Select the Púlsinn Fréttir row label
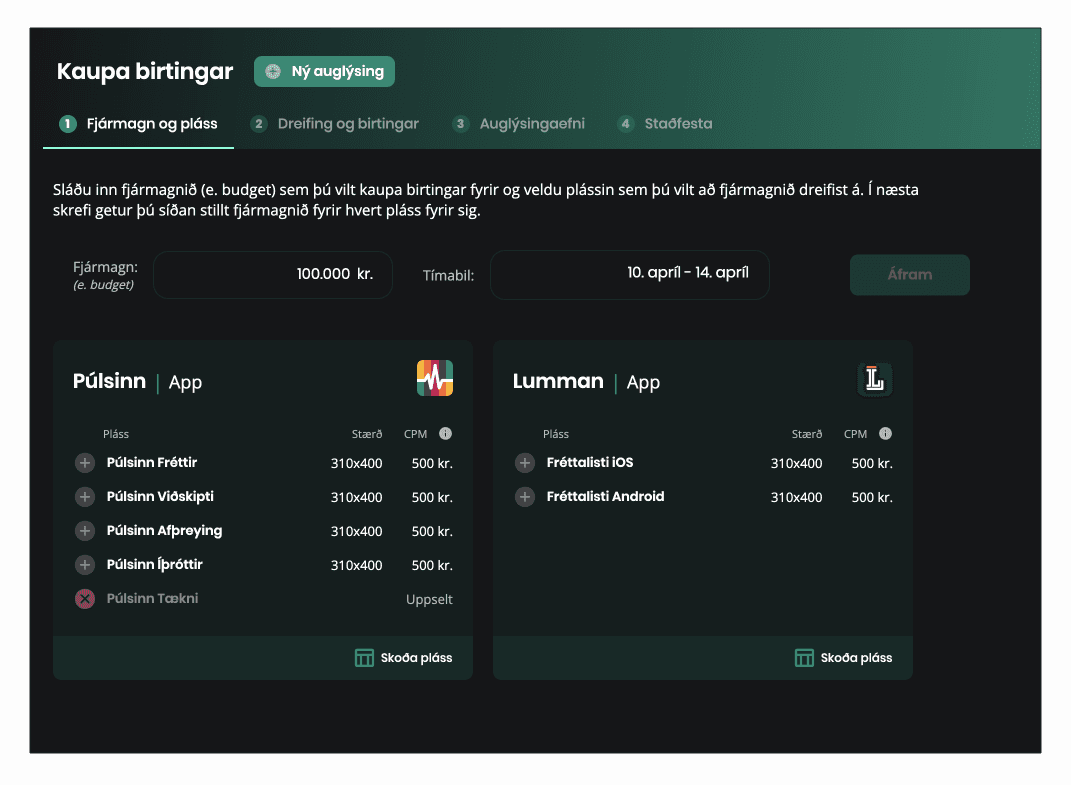Viewport: 1071px width, 785px height. (152, 463)
